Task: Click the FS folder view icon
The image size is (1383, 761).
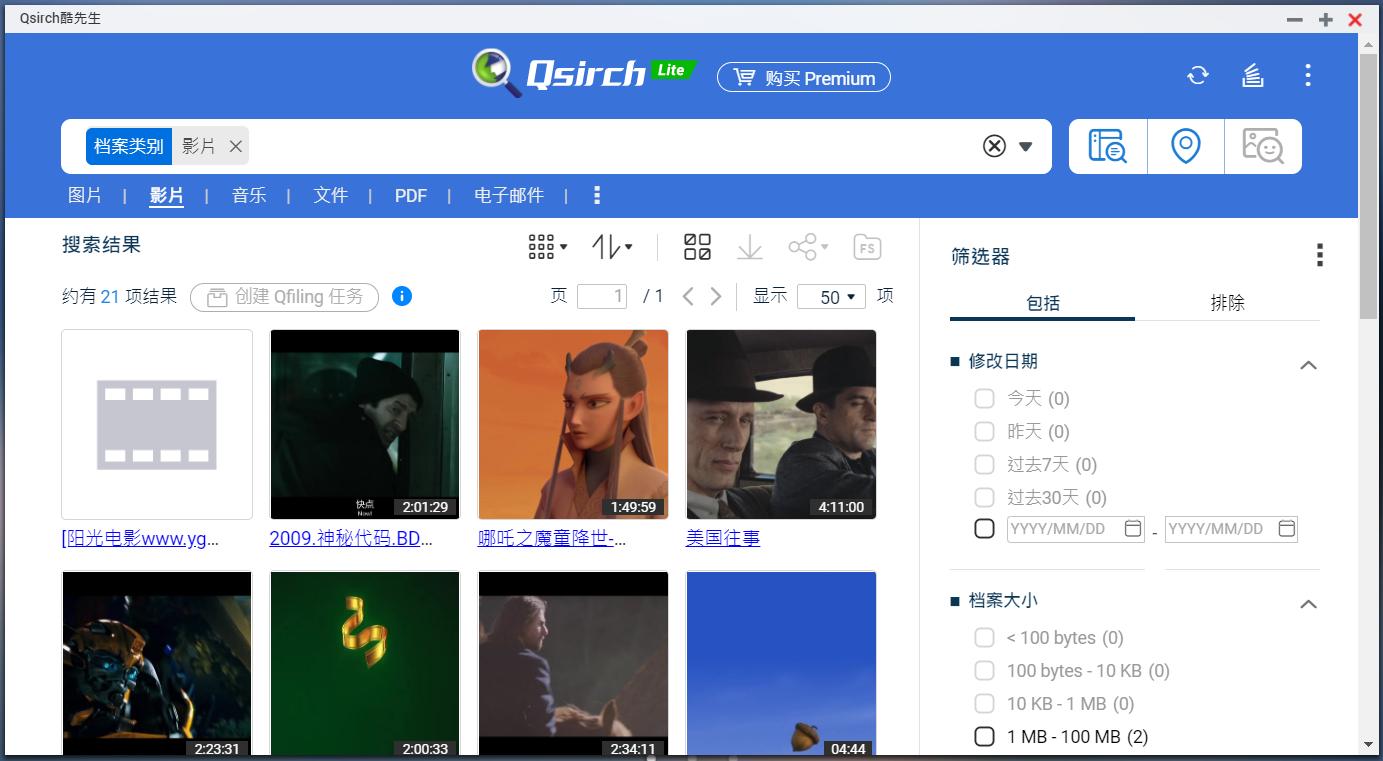Action: point(867,246)
